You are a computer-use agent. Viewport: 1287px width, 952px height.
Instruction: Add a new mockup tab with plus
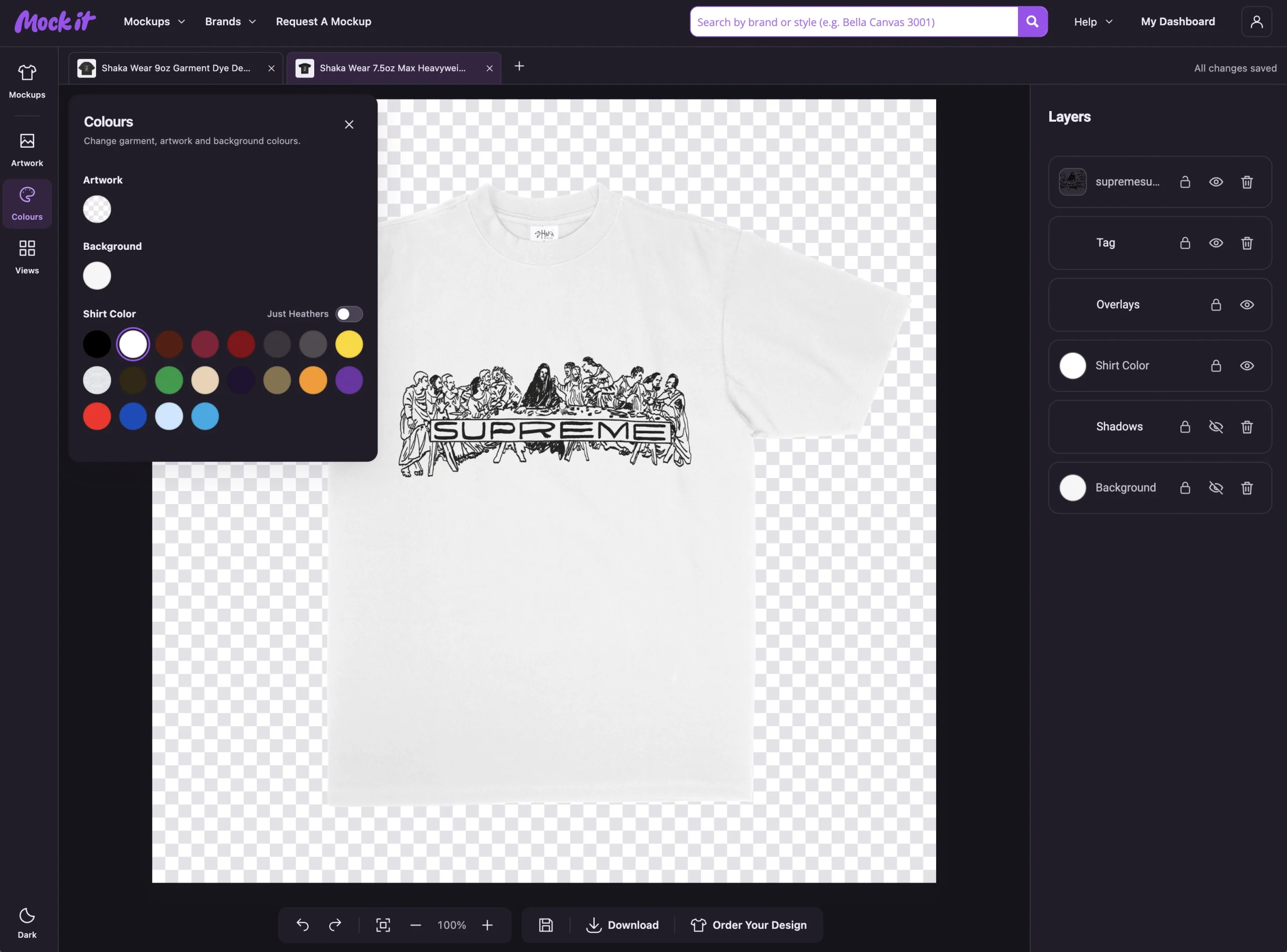coord(519,66)
